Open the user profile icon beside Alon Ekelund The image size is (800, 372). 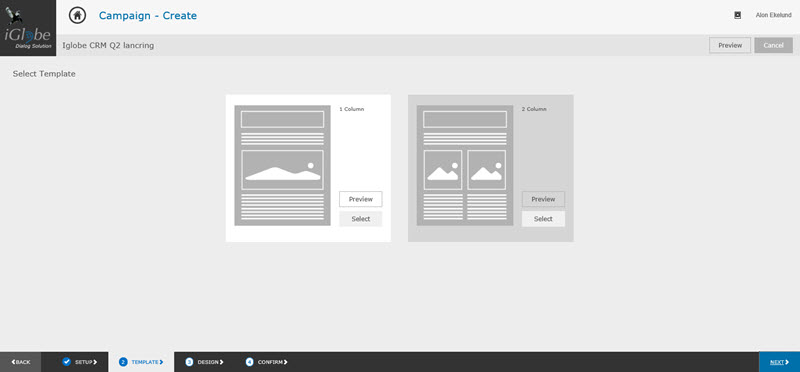pos(737,15)
